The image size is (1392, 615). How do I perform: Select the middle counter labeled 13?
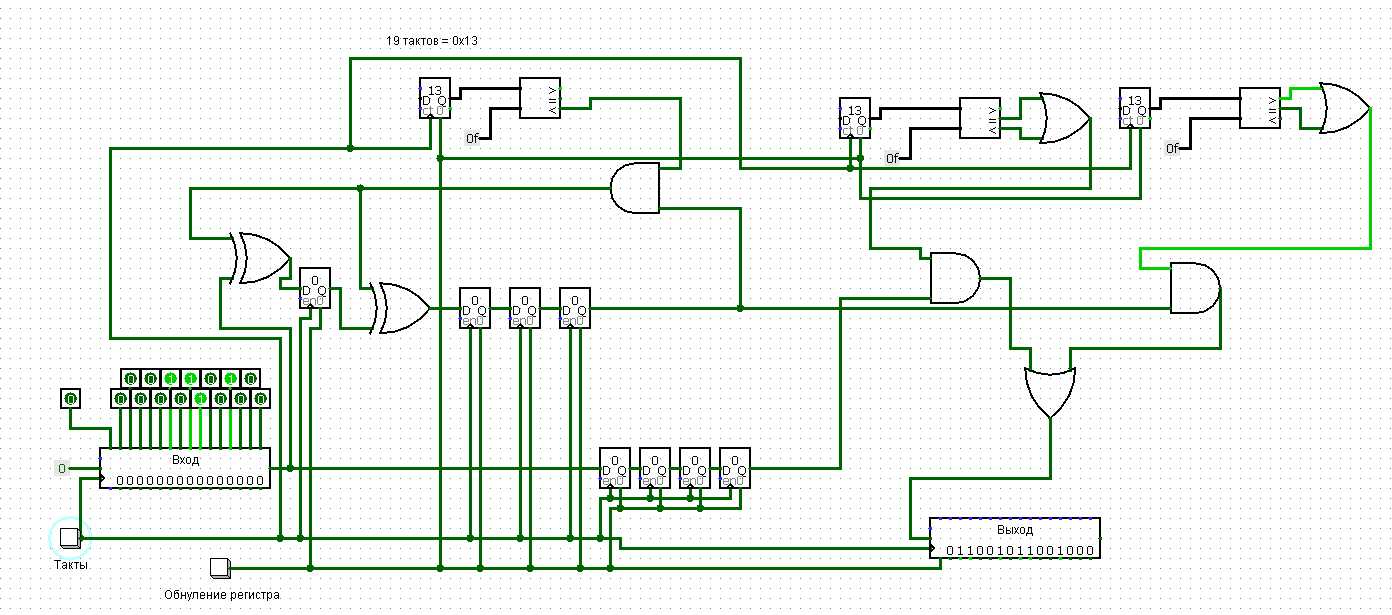(x=855, y=118)
